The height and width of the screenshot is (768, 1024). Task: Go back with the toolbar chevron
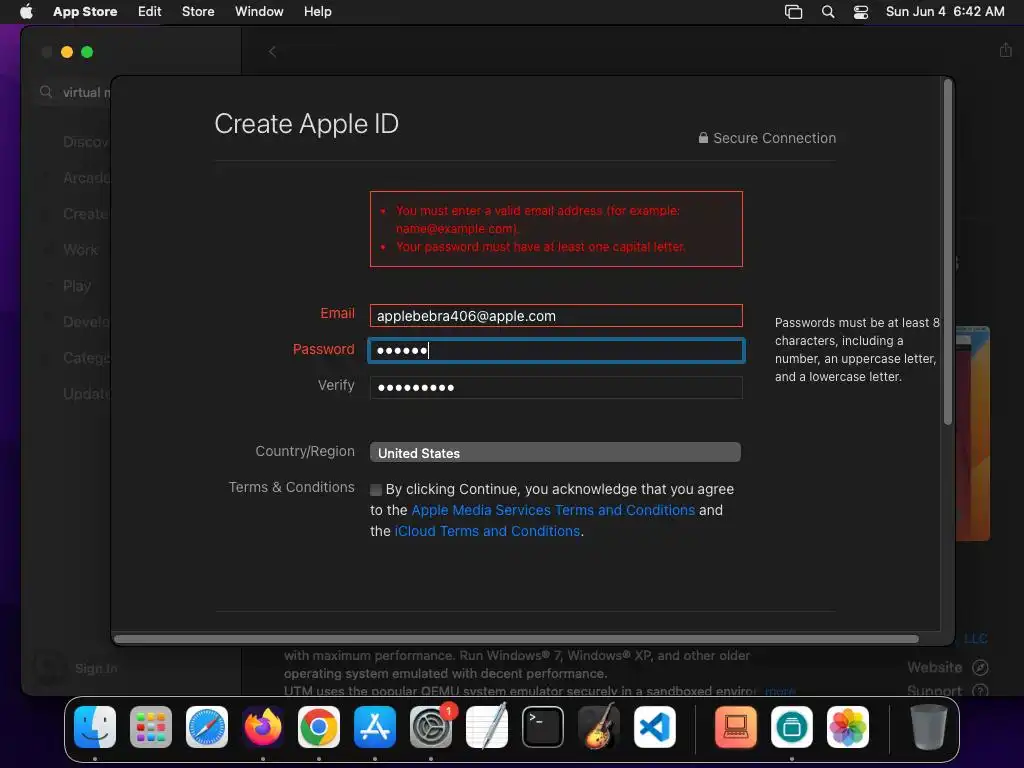272,52
